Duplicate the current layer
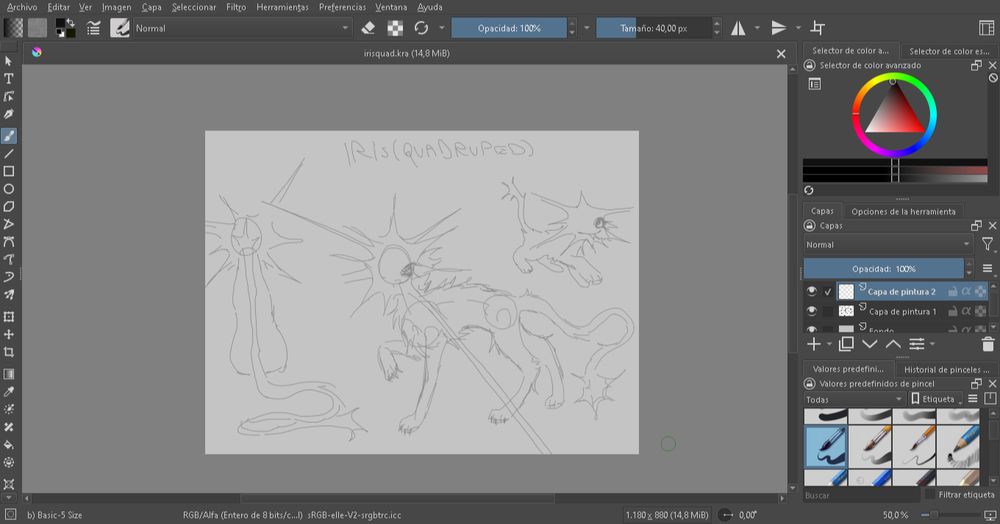 (846, 344)
